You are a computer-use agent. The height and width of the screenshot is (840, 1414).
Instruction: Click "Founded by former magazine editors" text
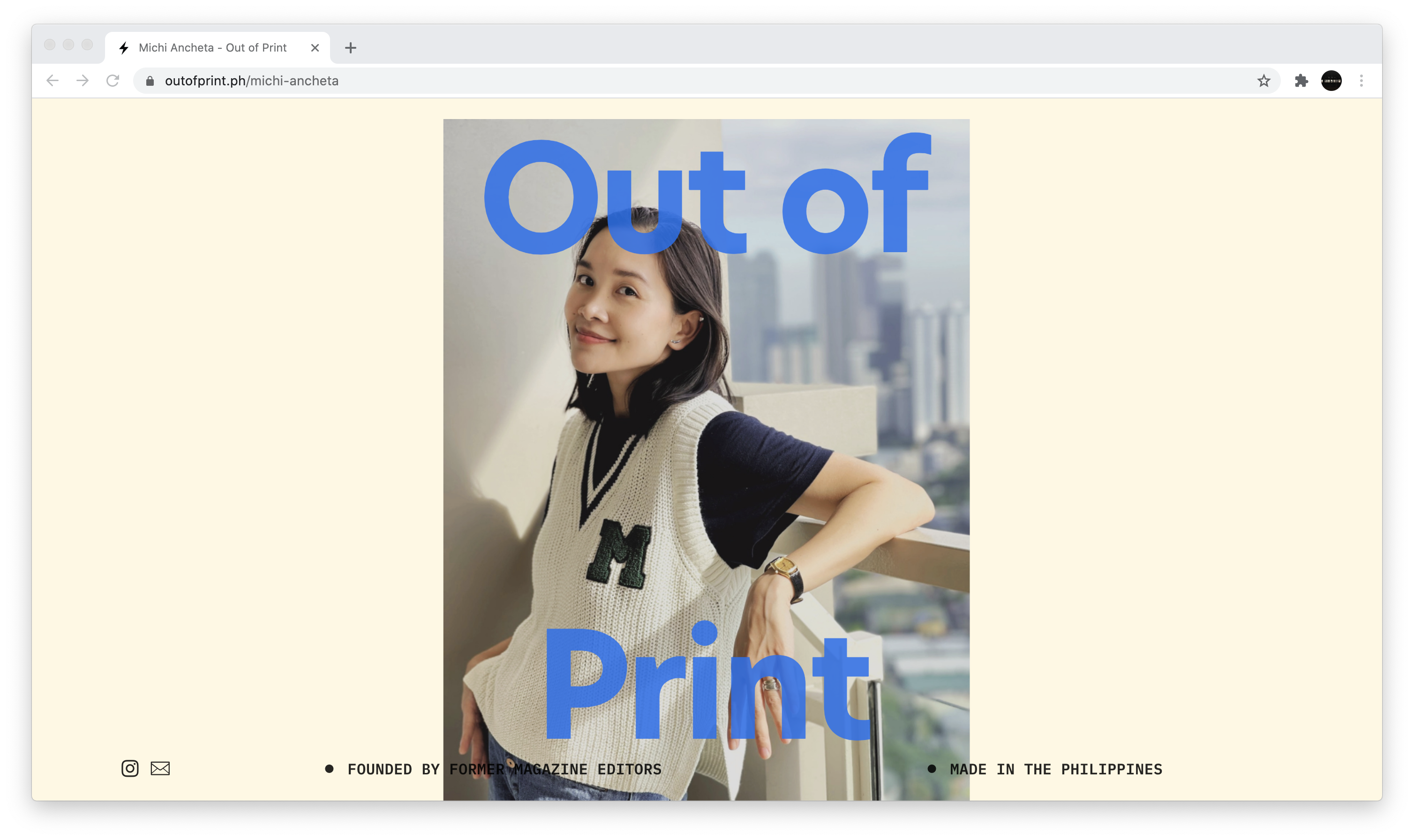click(x=504, y=769)
